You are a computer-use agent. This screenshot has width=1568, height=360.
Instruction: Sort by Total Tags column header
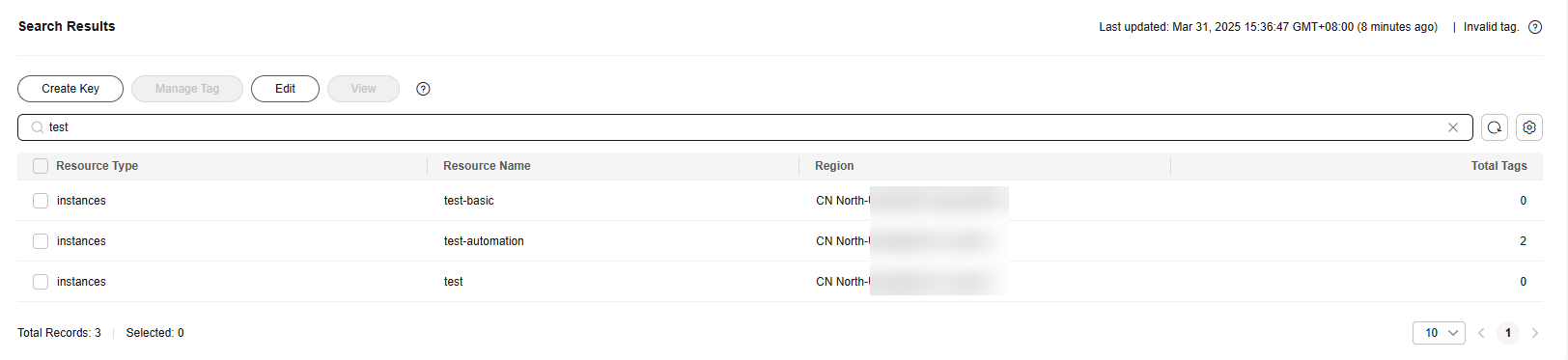(x=1498, y=166)
